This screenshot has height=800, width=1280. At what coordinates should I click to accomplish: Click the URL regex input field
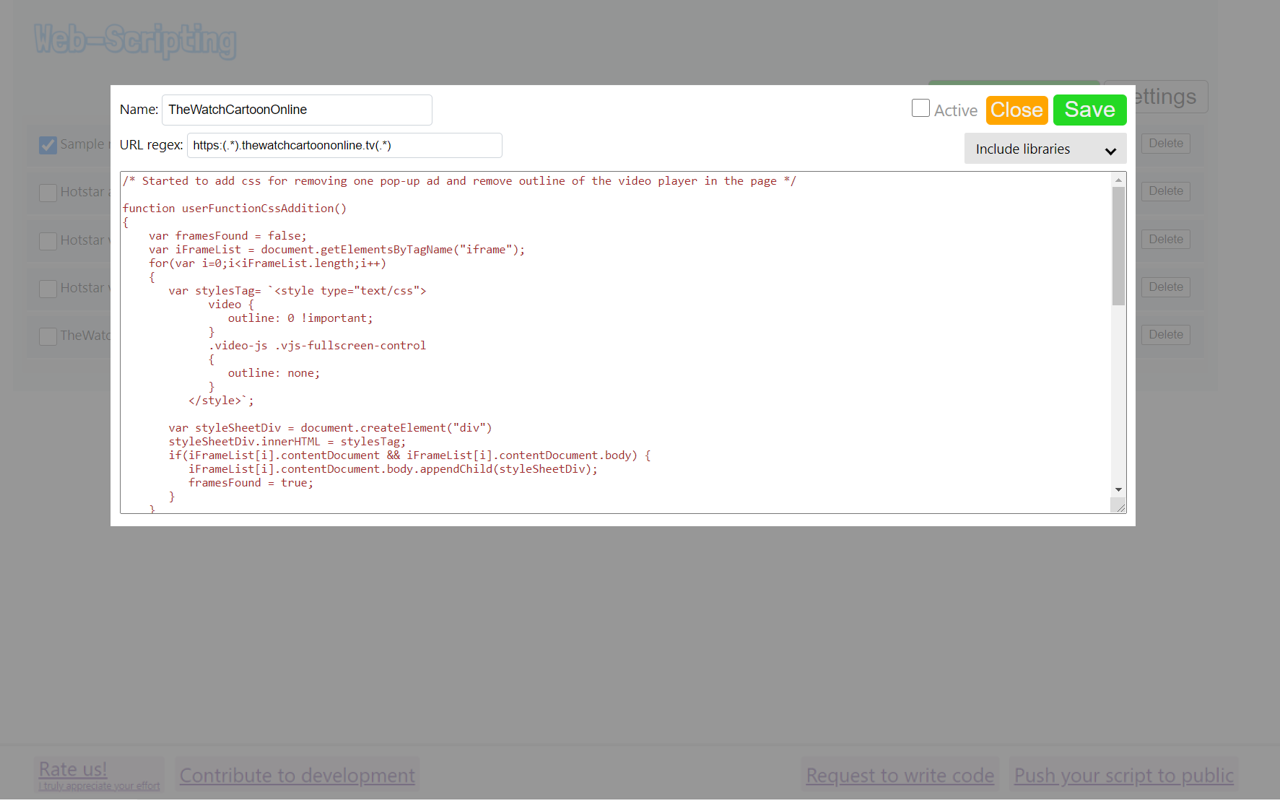point(344,145)
